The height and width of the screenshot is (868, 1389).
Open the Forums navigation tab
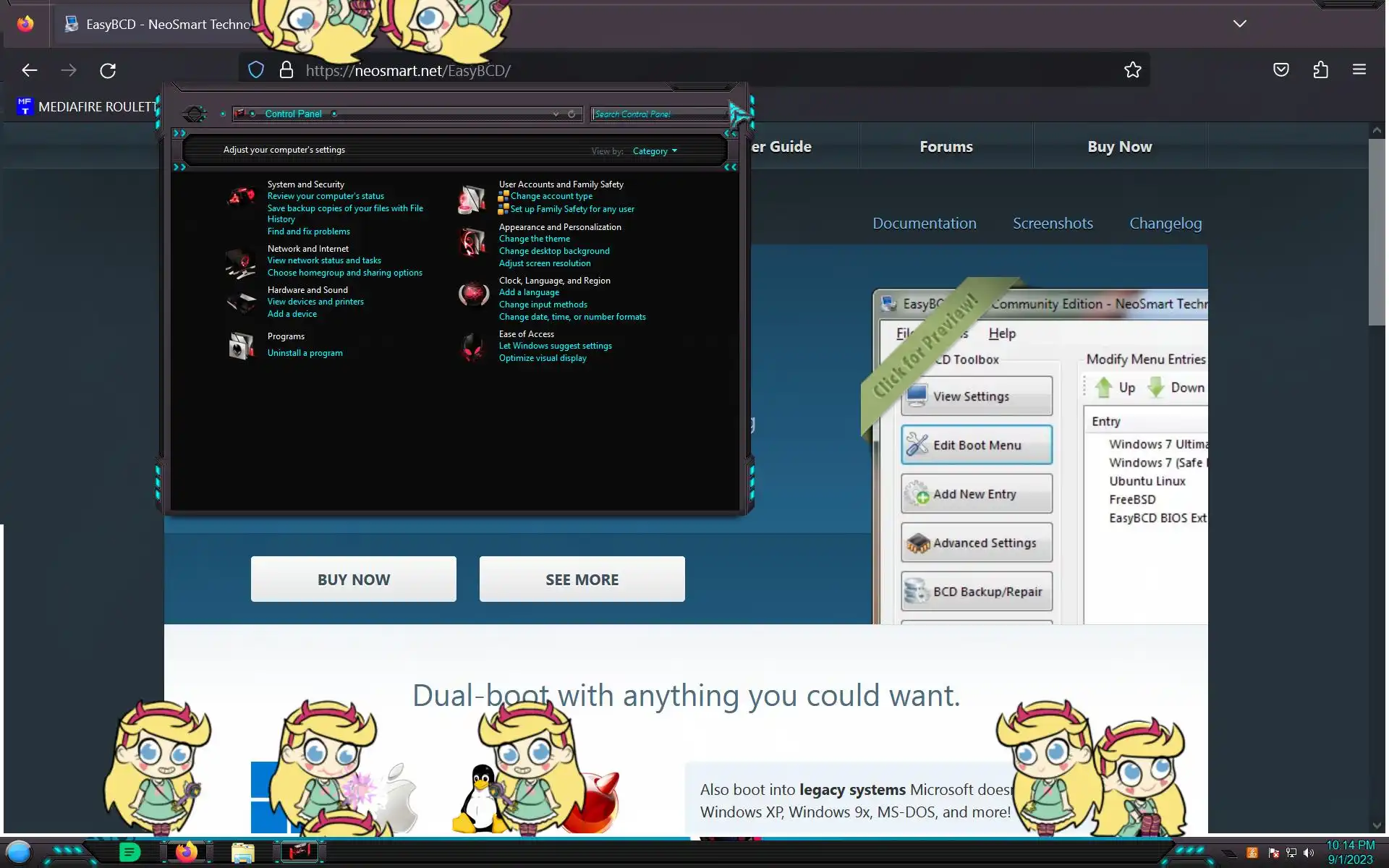tap(946, 147)
